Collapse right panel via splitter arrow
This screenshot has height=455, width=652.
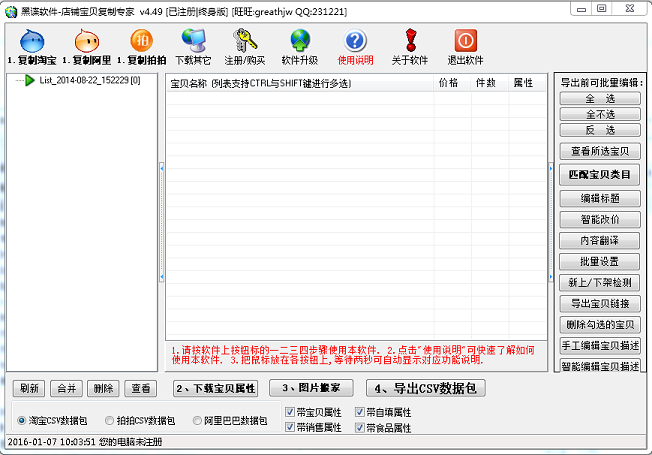point(551,223)
